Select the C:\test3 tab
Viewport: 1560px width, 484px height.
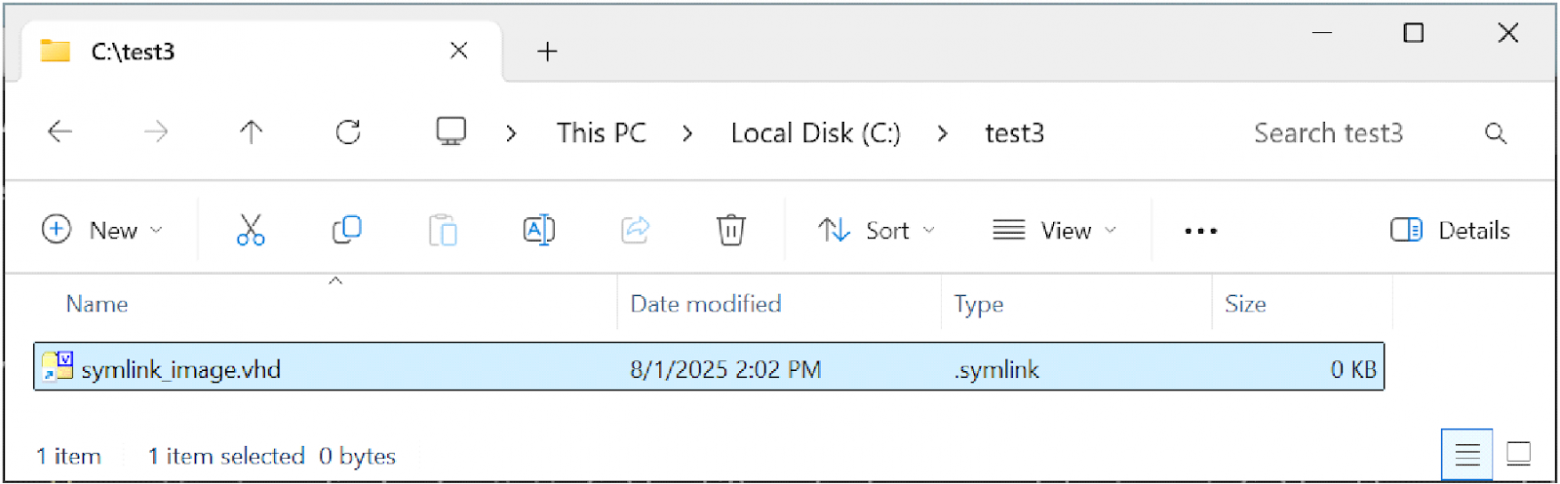[x=240, y=52]
